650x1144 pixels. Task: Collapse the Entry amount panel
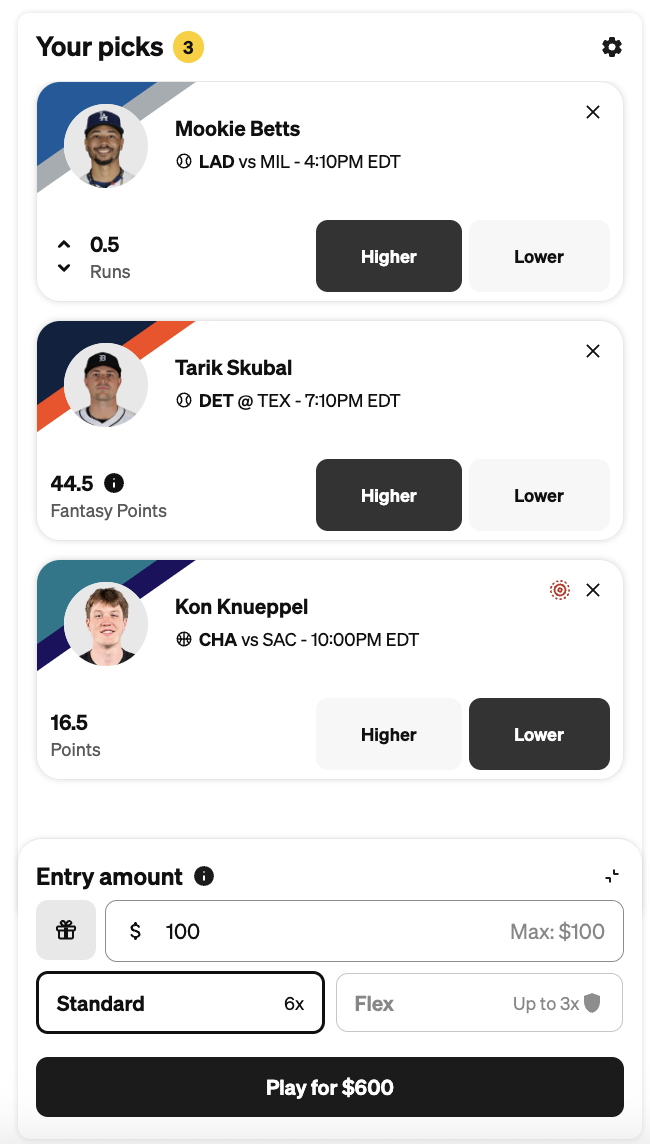pyautogui.click(x=612, y=876)
